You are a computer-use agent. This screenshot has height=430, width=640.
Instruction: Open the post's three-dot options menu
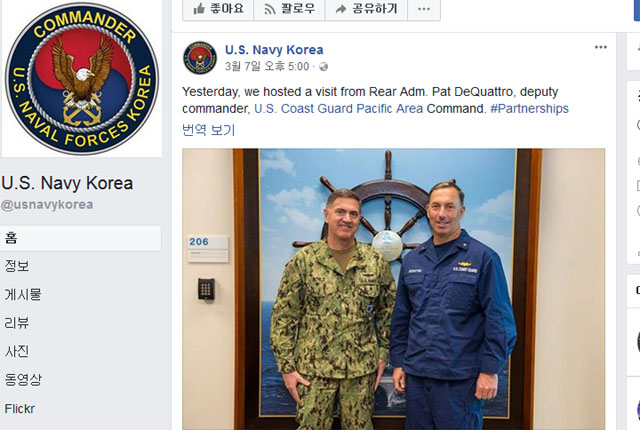click(x=600, y=47)
